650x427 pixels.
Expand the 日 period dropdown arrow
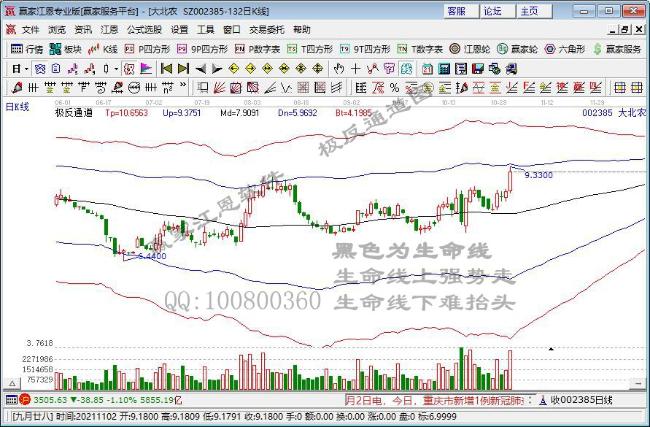27,69
